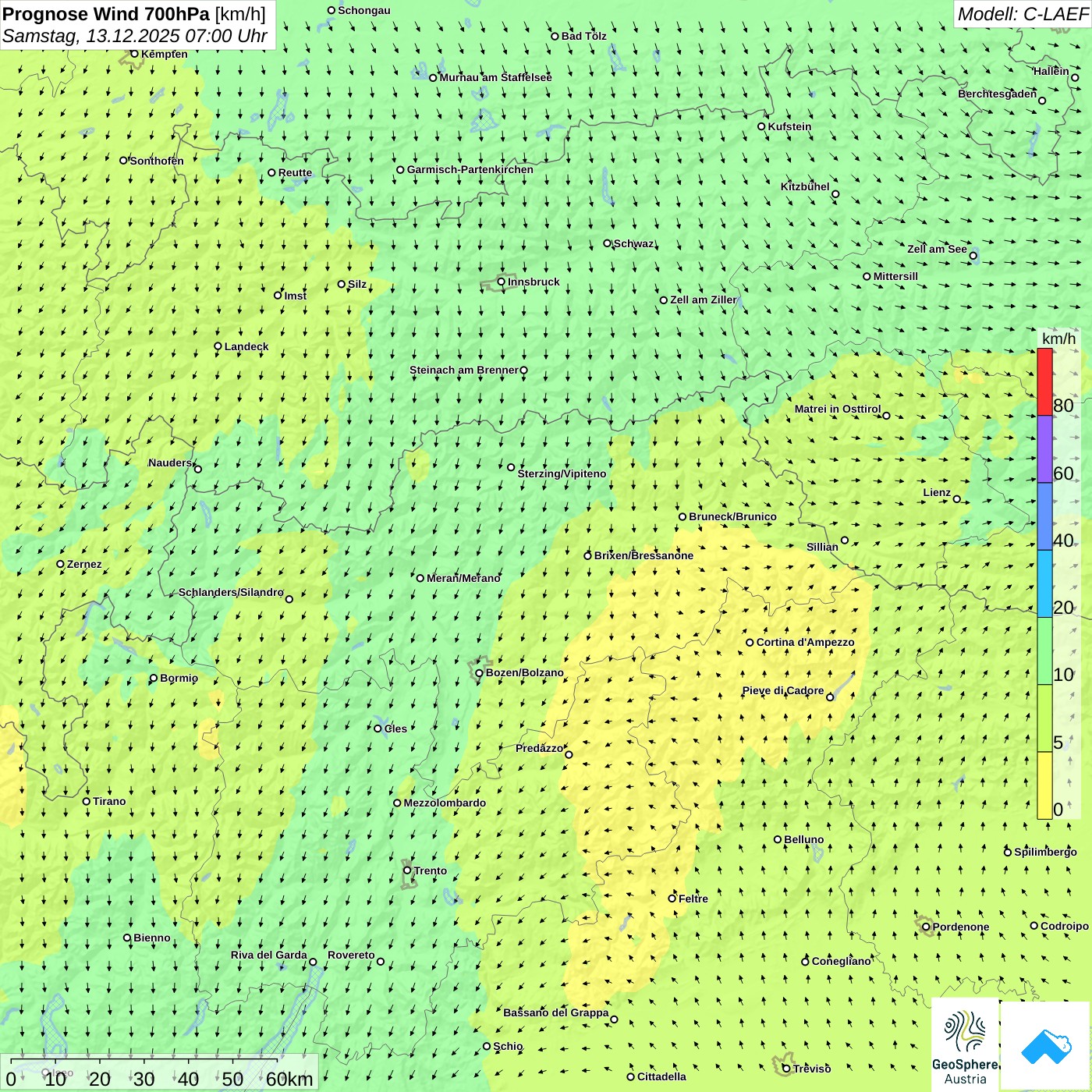Click the Predazzo label
The height and width of the screenshot is (1092, 1092).
[x=539, y=748]
